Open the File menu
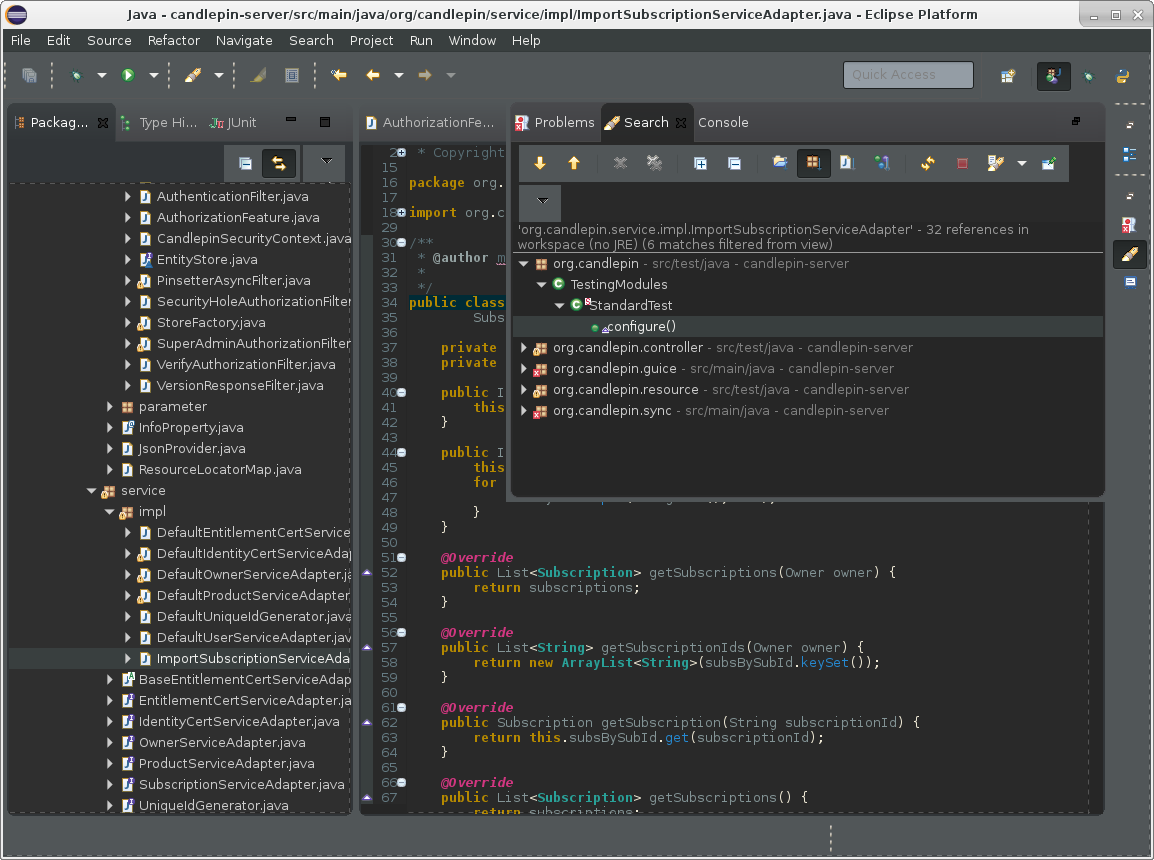The width and height of the screenshot is (1154, 860). (x=21, y=40)
